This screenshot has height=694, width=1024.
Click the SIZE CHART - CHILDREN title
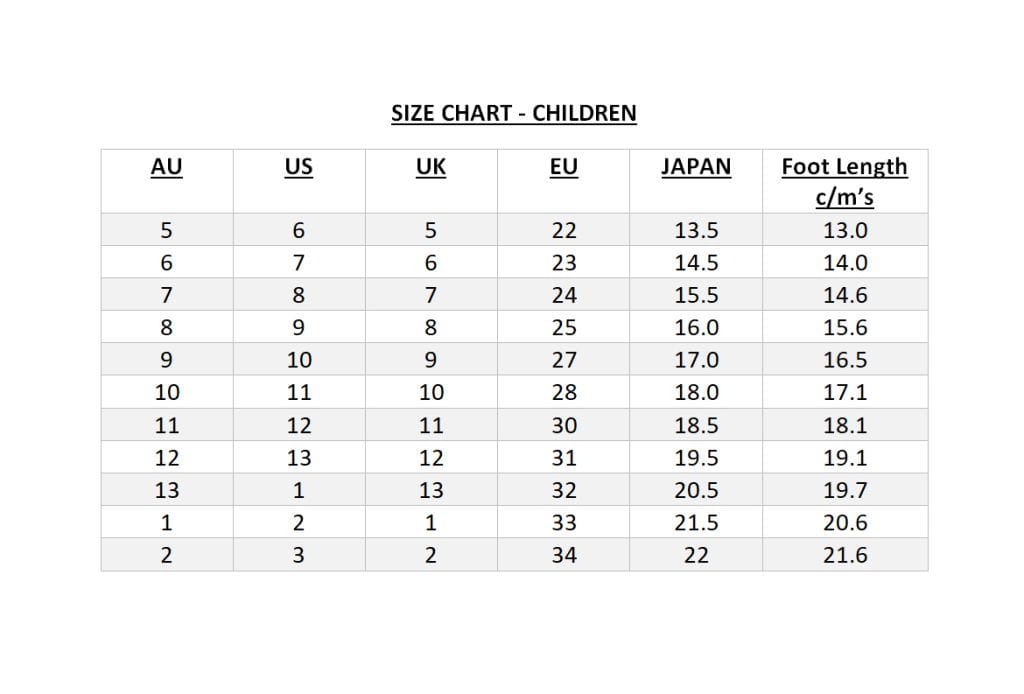coord(513,113)
